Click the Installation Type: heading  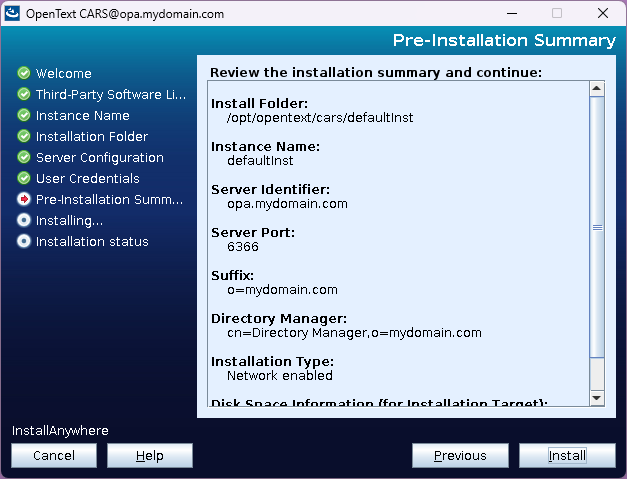pyautogui.click(x=272, y=361)
